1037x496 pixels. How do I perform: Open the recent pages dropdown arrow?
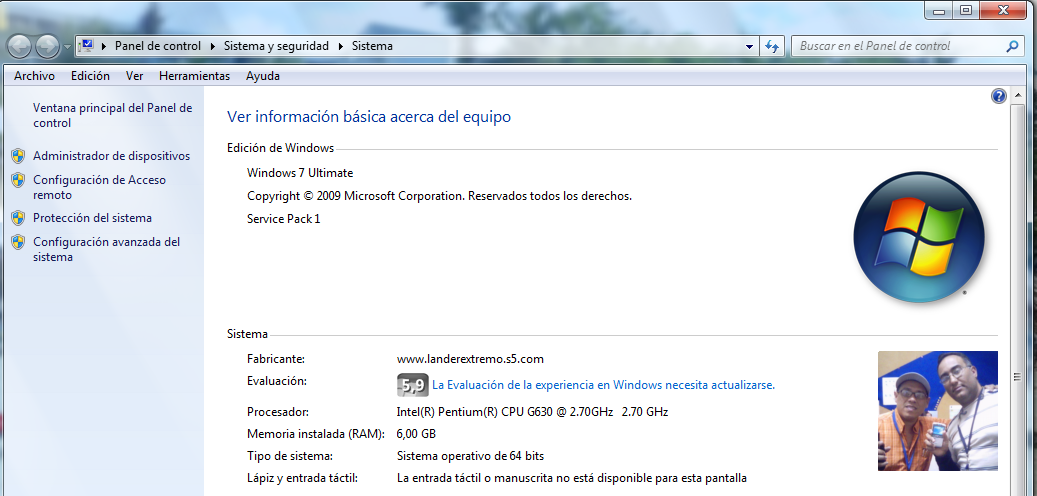[x=67, y=47]
